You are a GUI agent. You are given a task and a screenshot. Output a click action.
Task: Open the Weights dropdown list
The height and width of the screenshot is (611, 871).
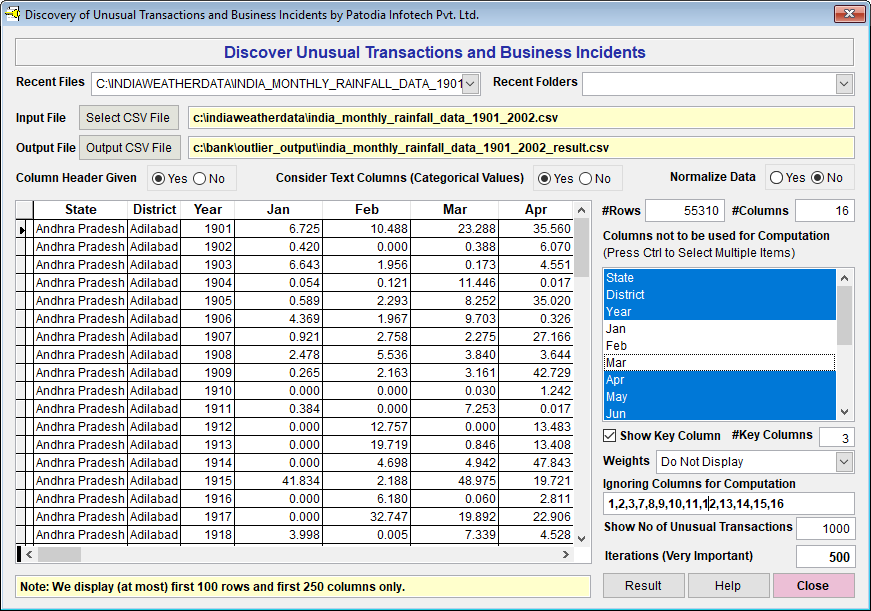coord(844,462)
